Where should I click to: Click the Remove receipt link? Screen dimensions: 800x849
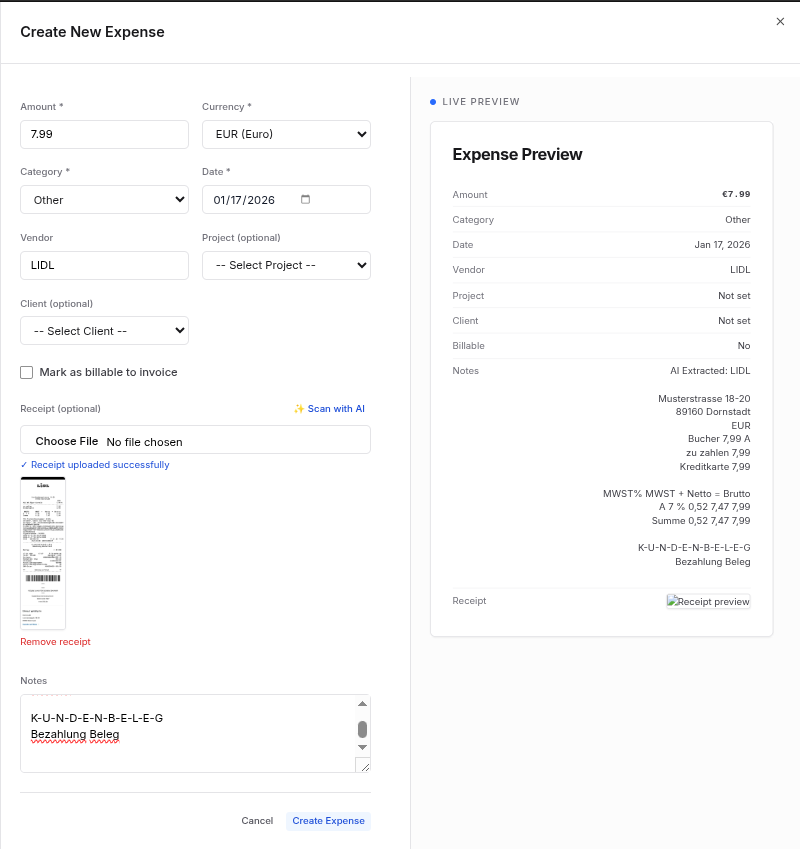55,642
